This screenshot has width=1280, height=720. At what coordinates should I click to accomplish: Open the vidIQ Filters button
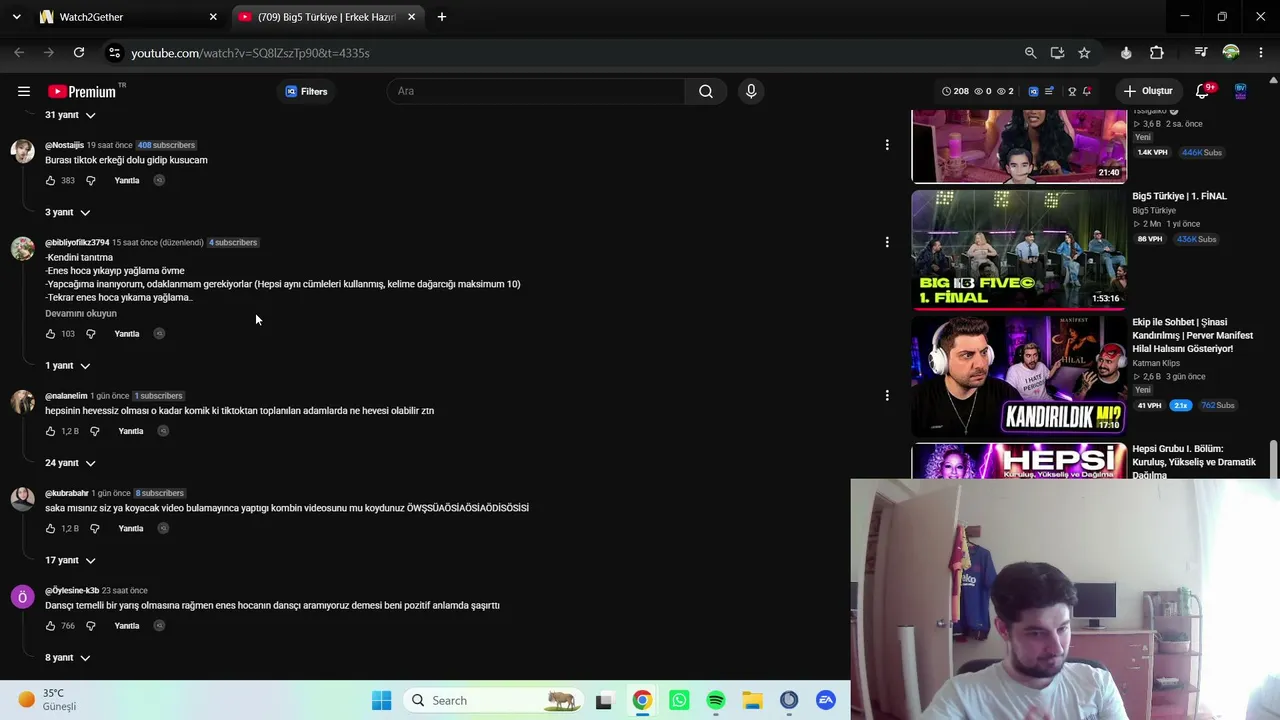click(306, 91)
